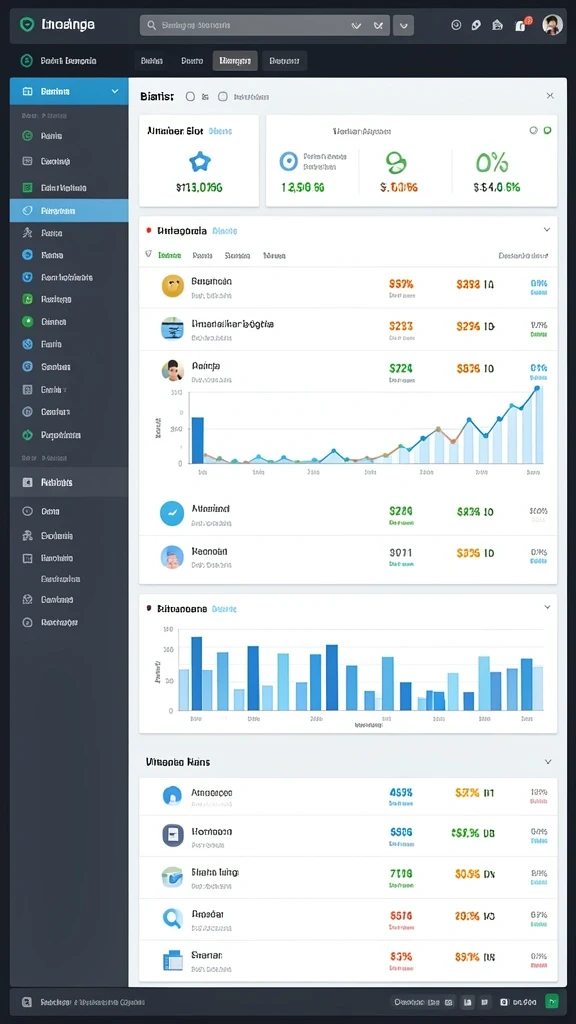Select the highlighted third tab in top navigation
Viewport: 576px width, 1024px height.
coord(235,61)
